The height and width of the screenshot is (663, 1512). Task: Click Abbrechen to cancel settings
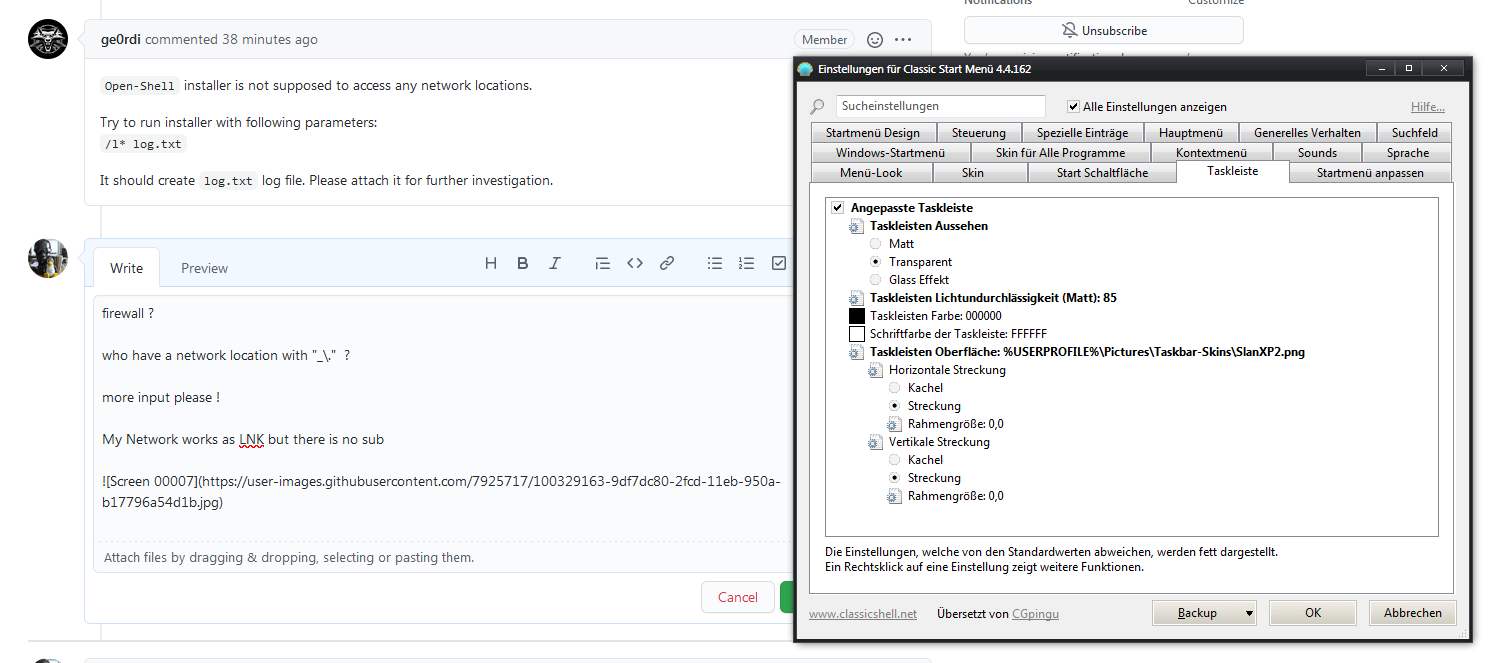[x=1412, y=613]
